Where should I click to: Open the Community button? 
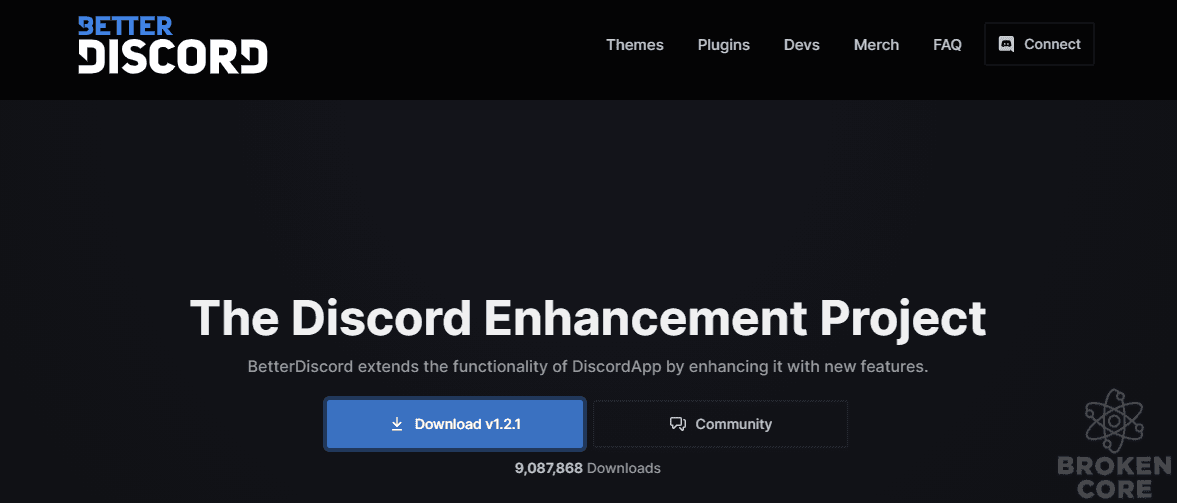(721, 424)
